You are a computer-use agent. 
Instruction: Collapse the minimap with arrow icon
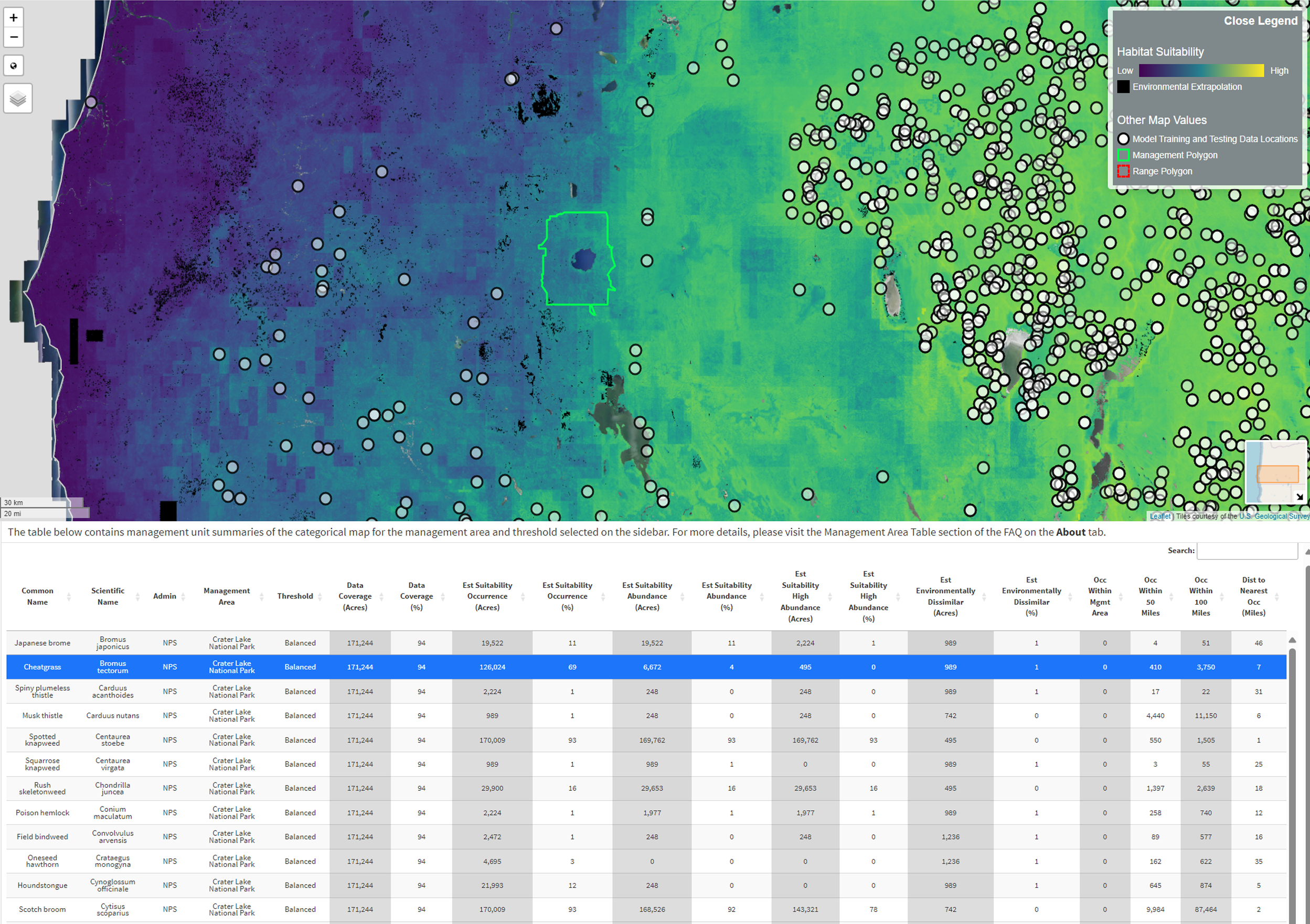1299,497
